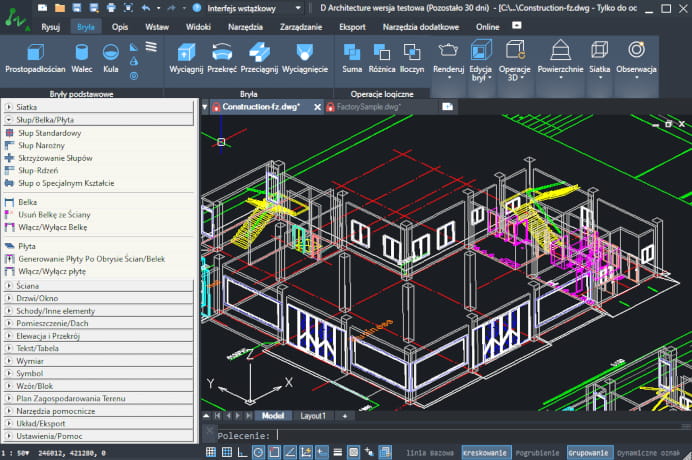Apply the Różnica subtract operation
This screenshot has height=460, width=692.
(382, 58)
